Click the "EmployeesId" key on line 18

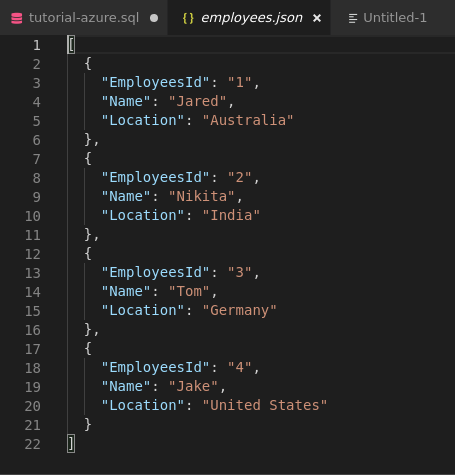coord(155,367)
